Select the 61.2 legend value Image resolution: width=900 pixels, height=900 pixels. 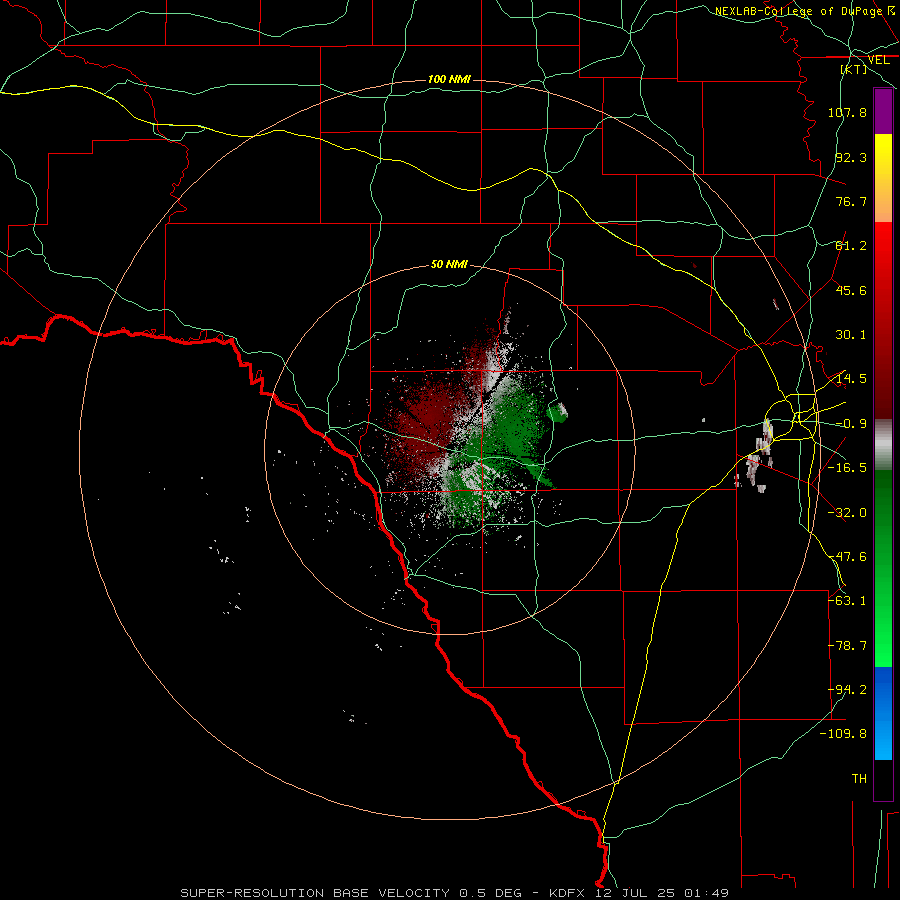tap(851, 246)
